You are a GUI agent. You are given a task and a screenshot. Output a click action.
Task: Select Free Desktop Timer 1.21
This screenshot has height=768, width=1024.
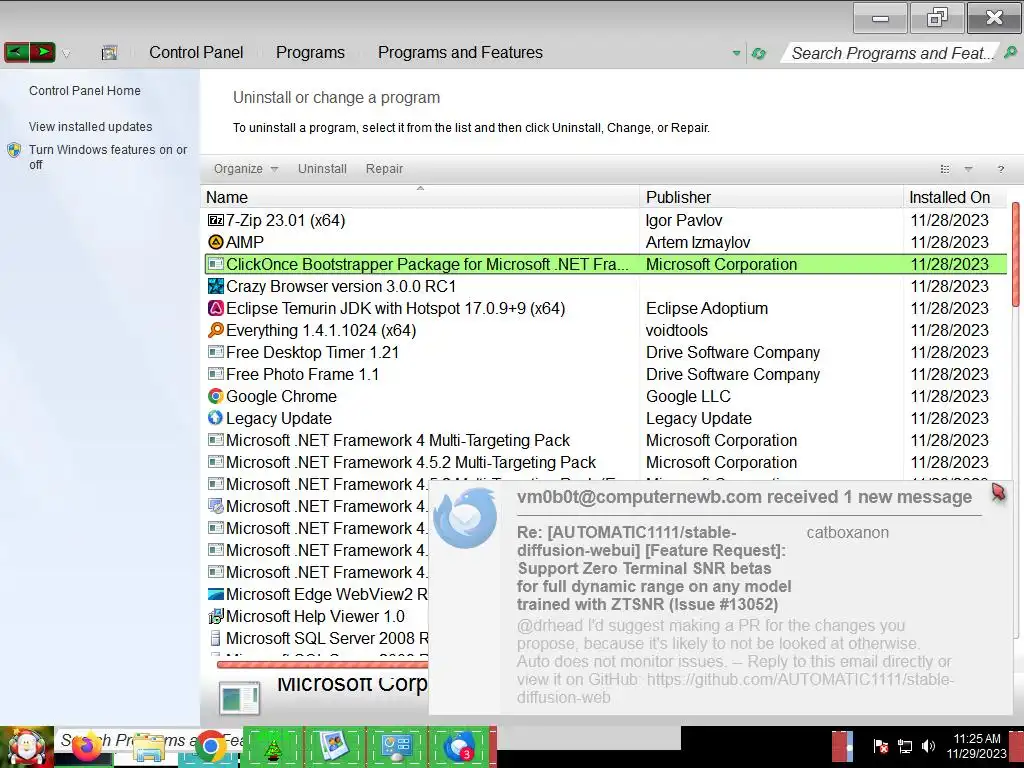click(312, 353)
